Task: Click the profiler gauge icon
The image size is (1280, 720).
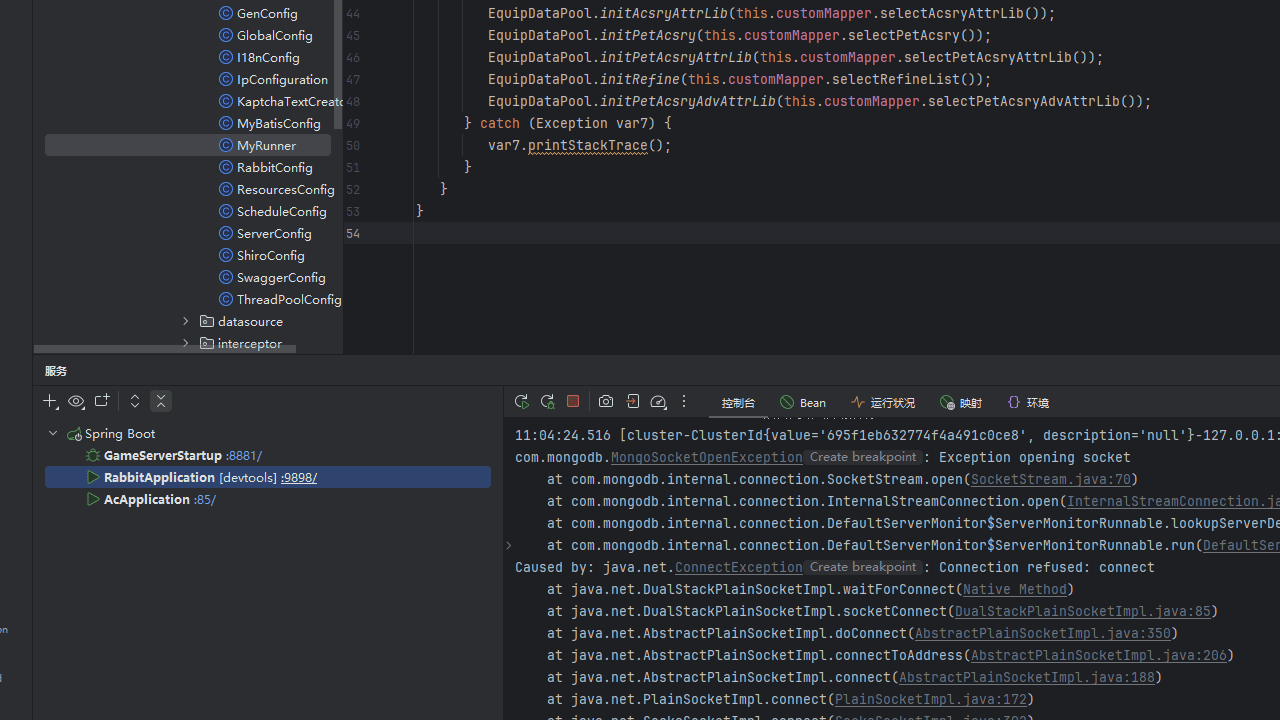Action: pyautogui.click(x=658, y=401)
